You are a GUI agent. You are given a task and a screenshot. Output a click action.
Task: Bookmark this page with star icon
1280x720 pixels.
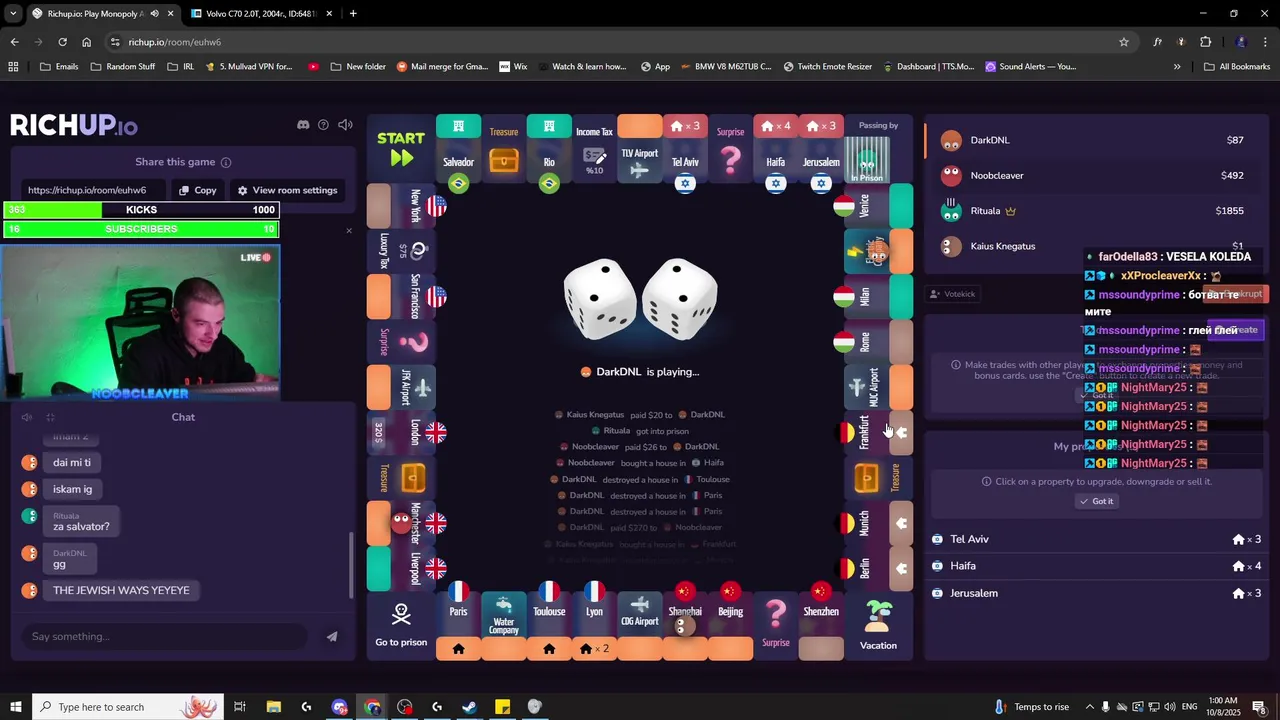click(x=1124, y=42)
